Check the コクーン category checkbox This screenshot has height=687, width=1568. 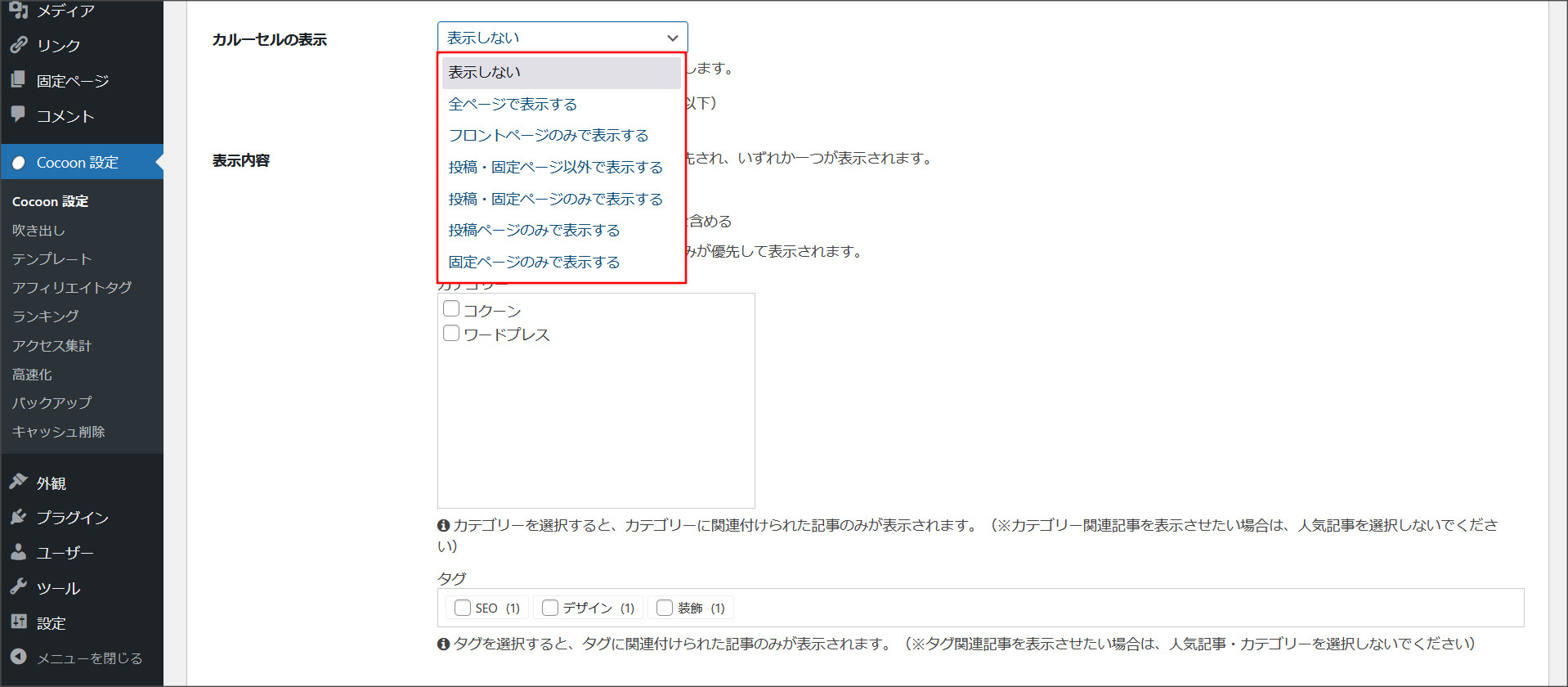click(451, 309)
